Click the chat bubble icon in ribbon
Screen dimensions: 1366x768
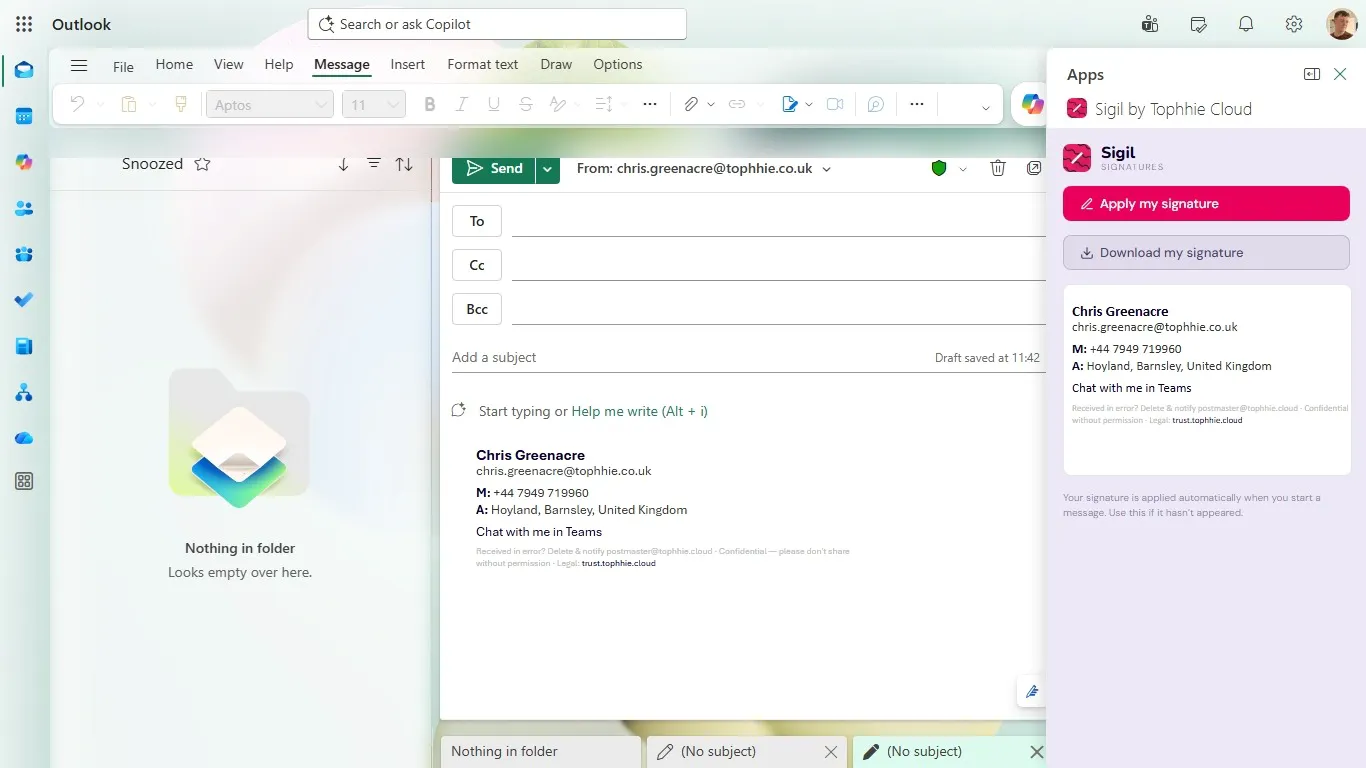[x=876, y=104]
